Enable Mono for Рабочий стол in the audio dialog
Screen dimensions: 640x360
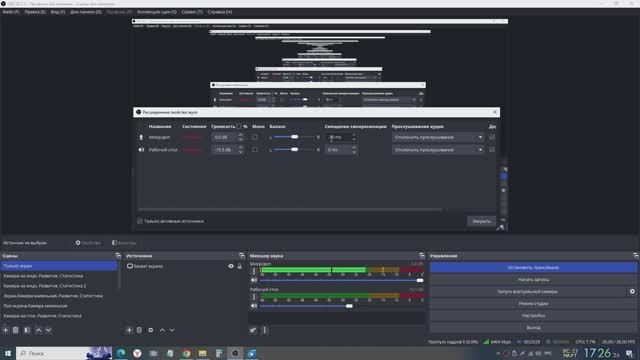255,150
